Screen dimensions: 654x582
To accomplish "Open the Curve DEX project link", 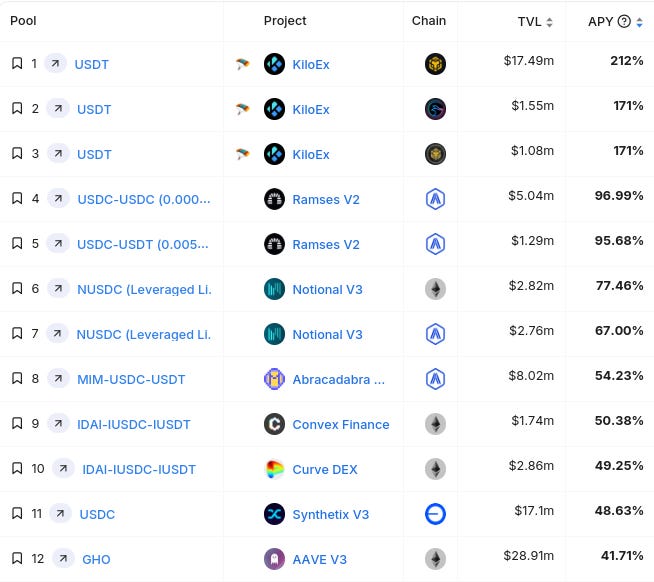I will (325, 469).
